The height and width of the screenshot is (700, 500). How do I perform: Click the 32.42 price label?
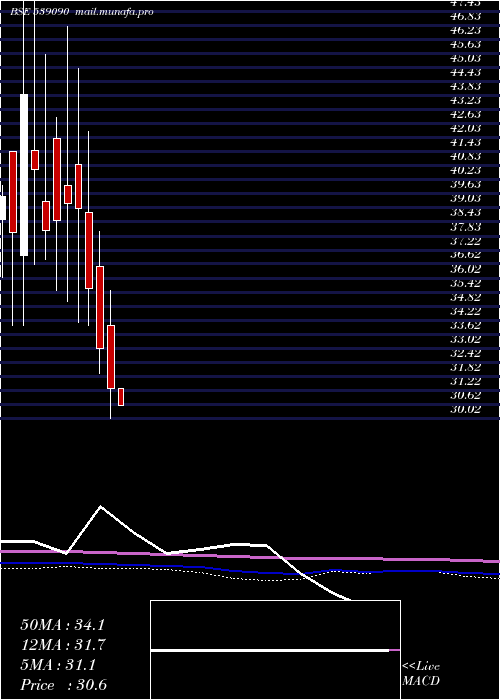coord(466,354)
